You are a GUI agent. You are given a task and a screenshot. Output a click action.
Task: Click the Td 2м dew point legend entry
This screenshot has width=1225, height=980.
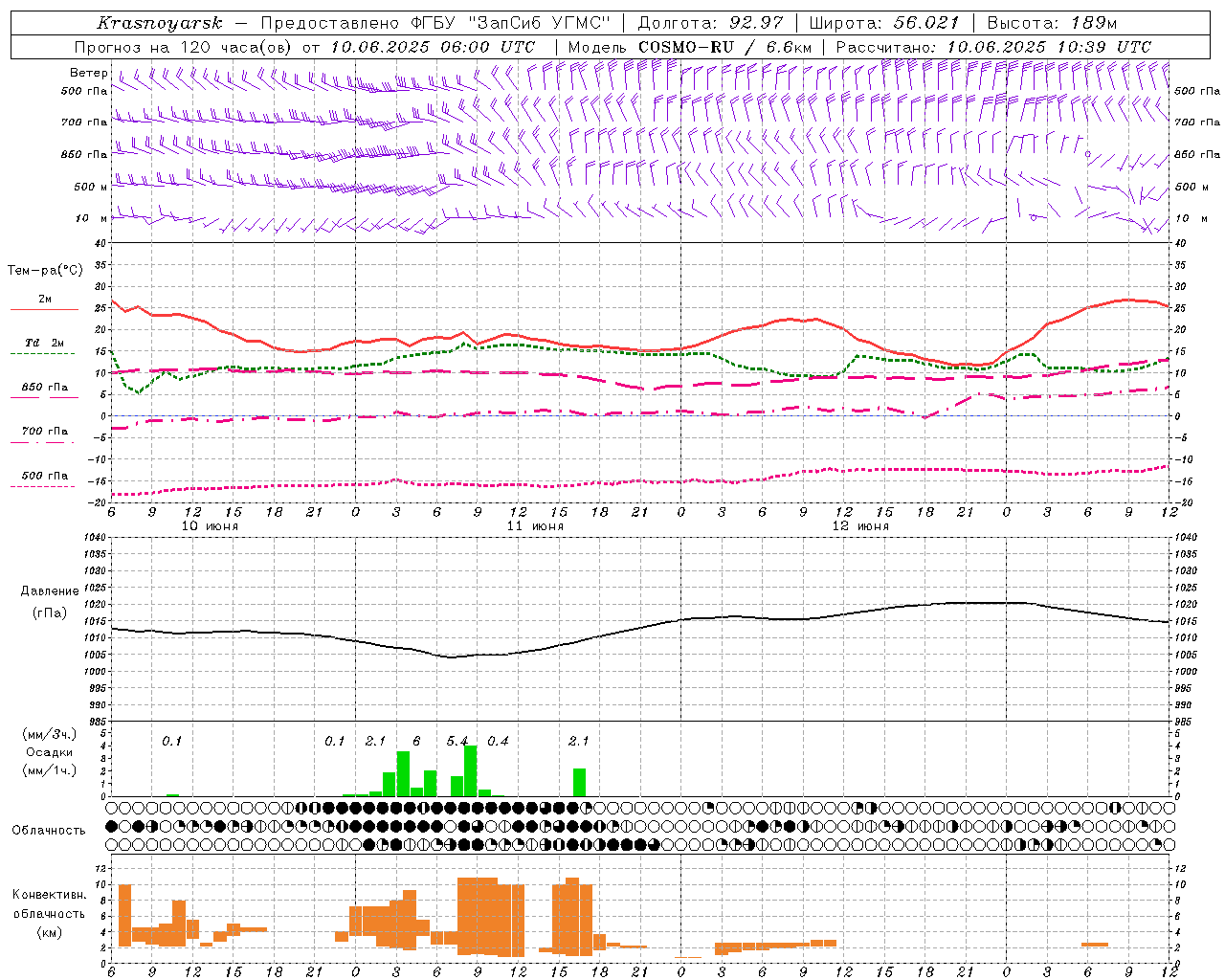pos(45,343)
